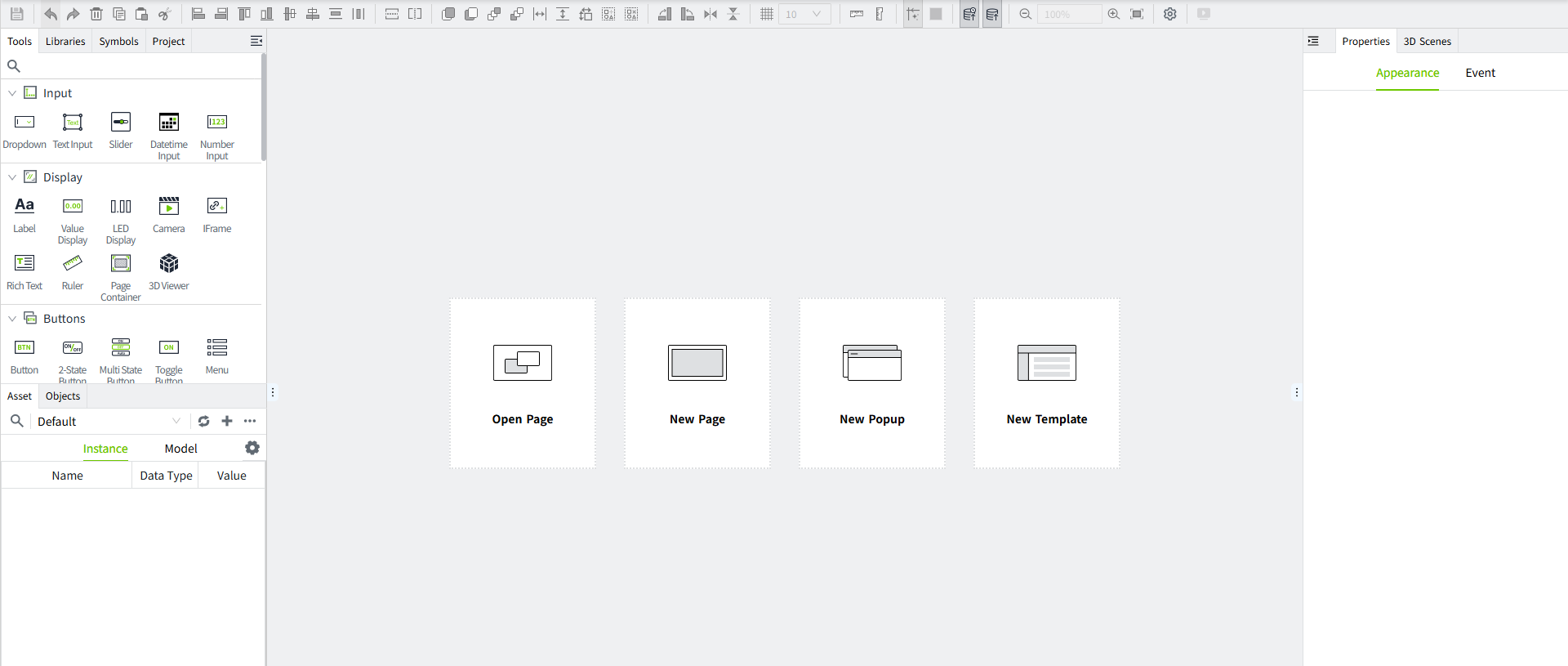This screenshot has height=666, width=1568.
Task: Toggle the snap guides toolbar button
Action: [913, 14]
